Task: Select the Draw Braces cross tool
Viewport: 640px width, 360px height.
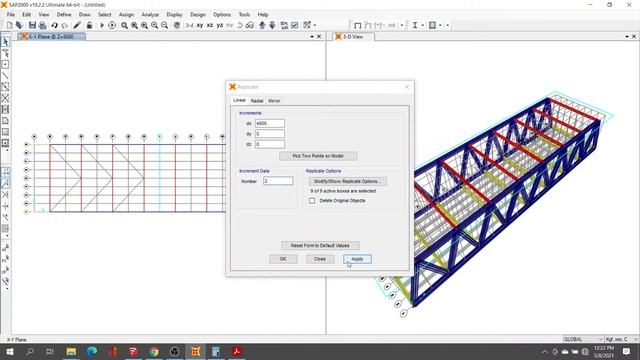Action: [x=5, y=98]
